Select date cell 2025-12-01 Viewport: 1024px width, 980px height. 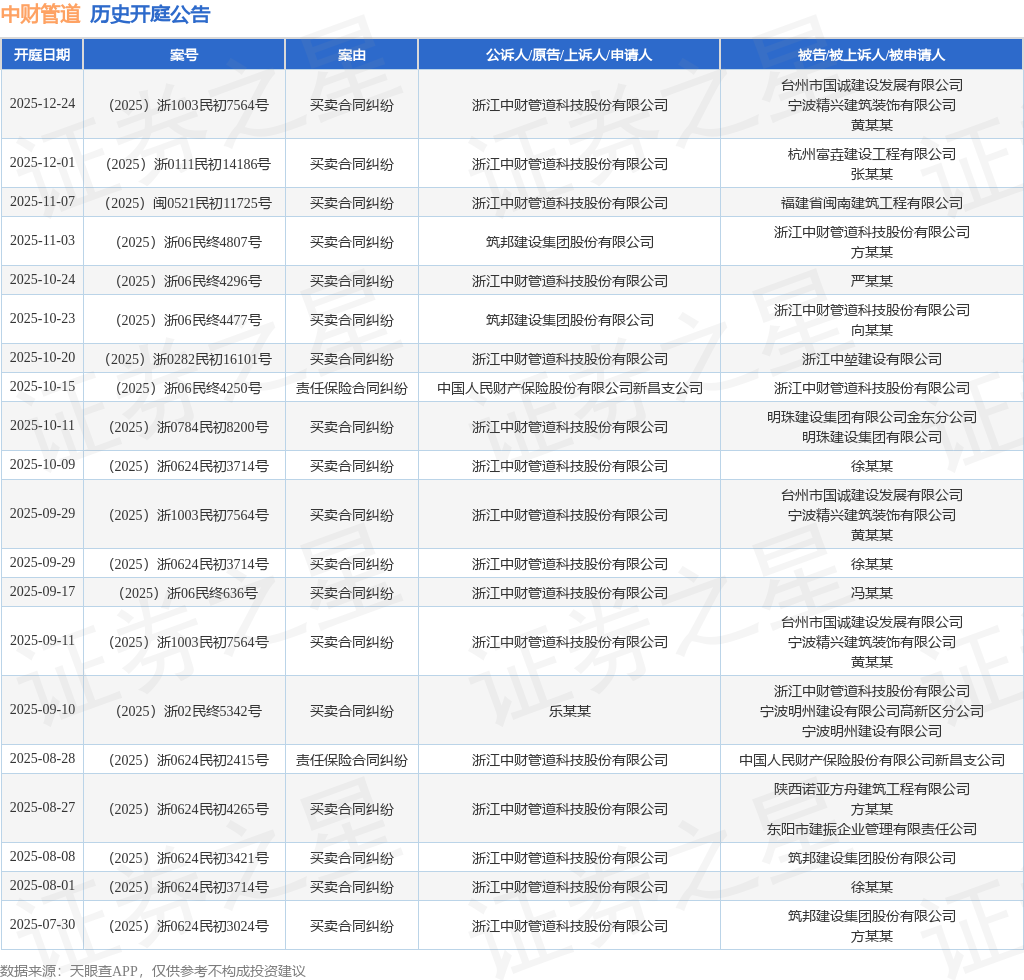42,162
